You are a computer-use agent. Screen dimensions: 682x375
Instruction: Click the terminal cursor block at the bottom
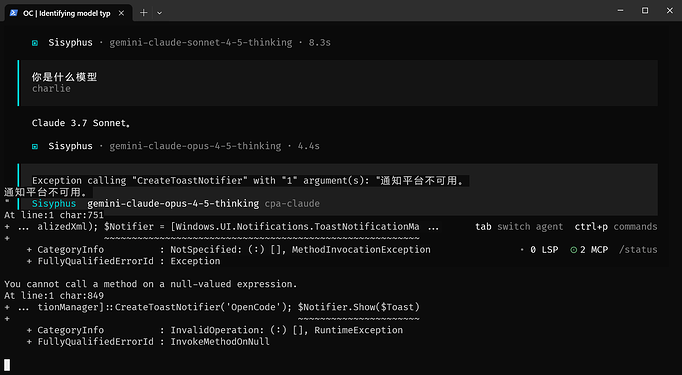(x=7, y=365)
